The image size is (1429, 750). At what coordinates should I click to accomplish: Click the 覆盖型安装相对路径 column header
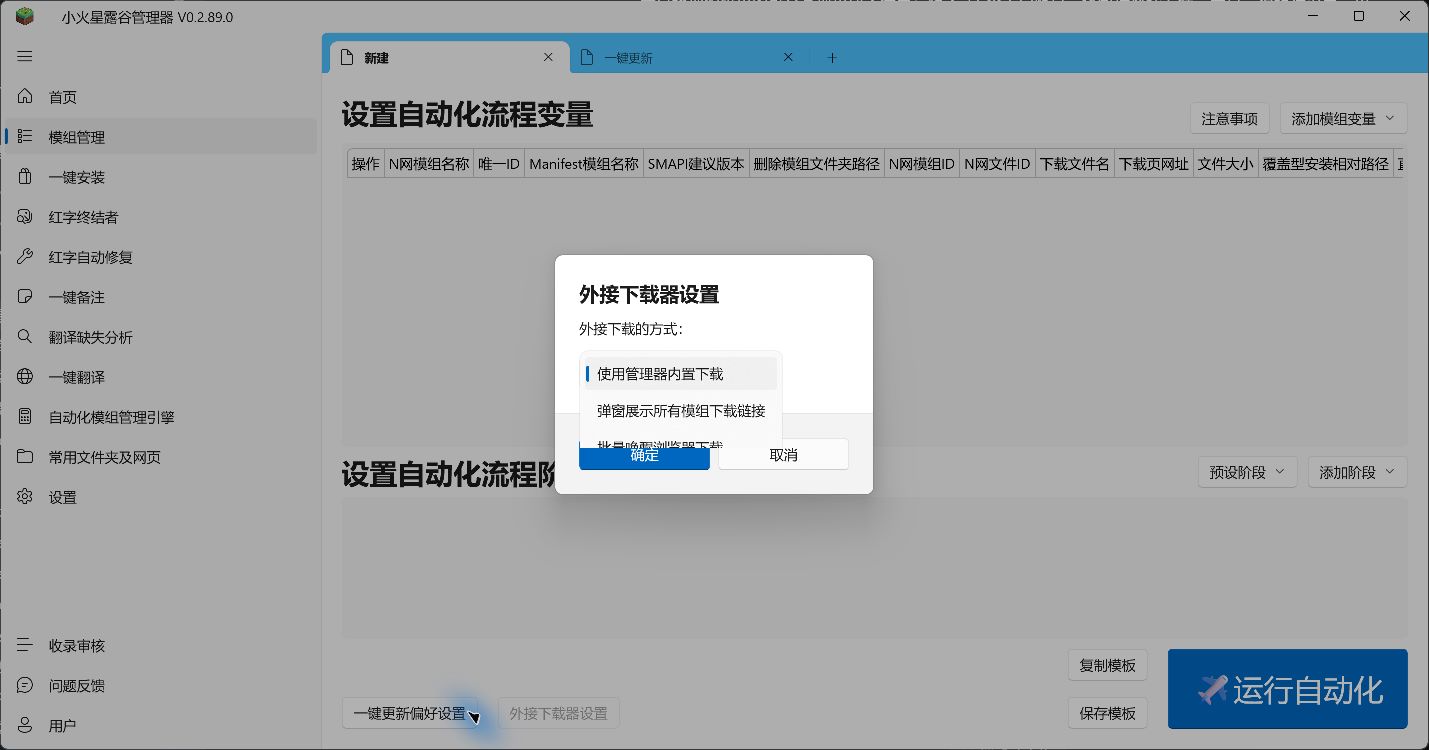click(1326, 164)
